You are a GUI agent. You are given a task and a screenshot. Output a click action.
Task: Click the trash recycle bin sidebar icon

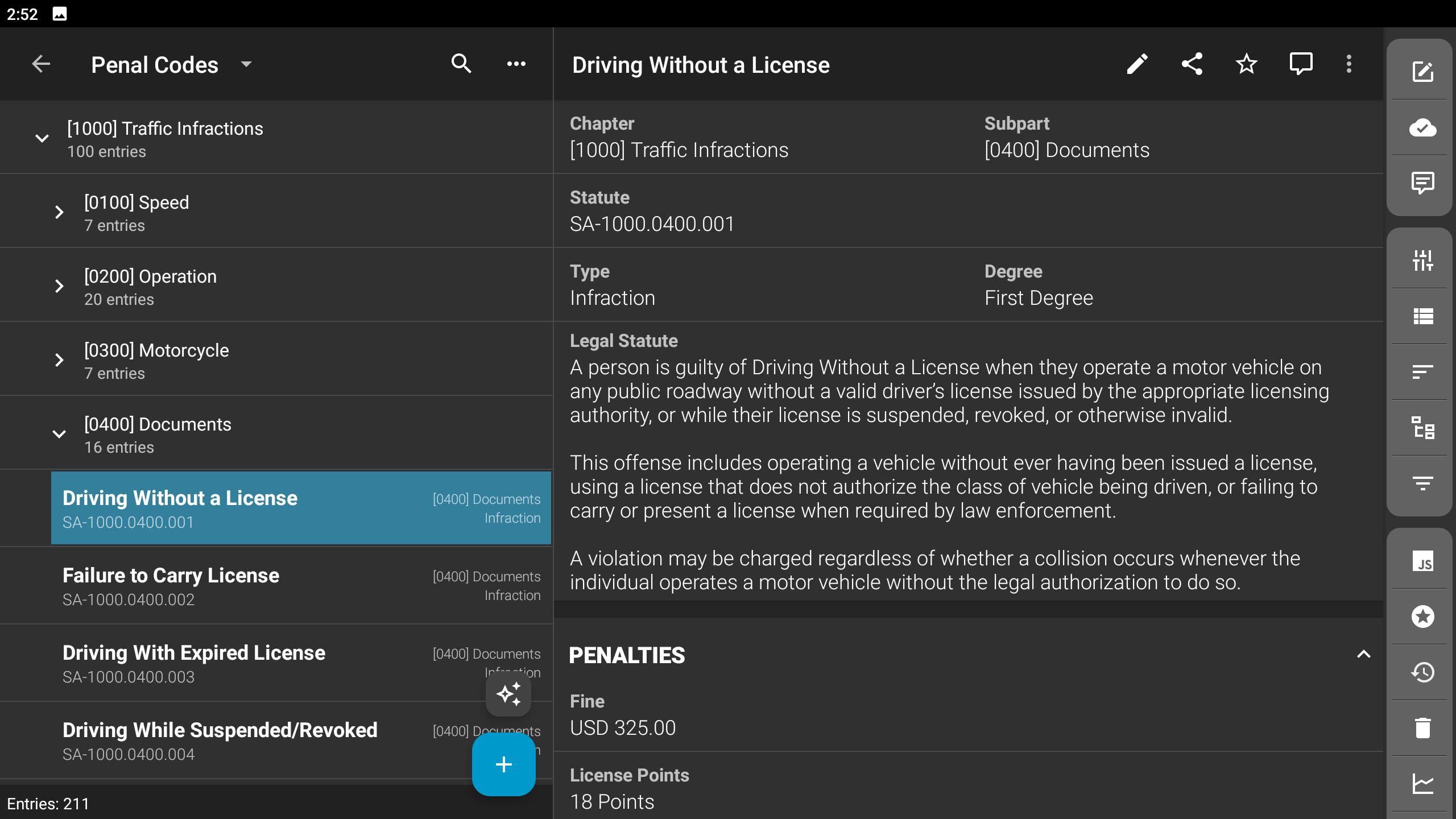(x=1422, y=728)
